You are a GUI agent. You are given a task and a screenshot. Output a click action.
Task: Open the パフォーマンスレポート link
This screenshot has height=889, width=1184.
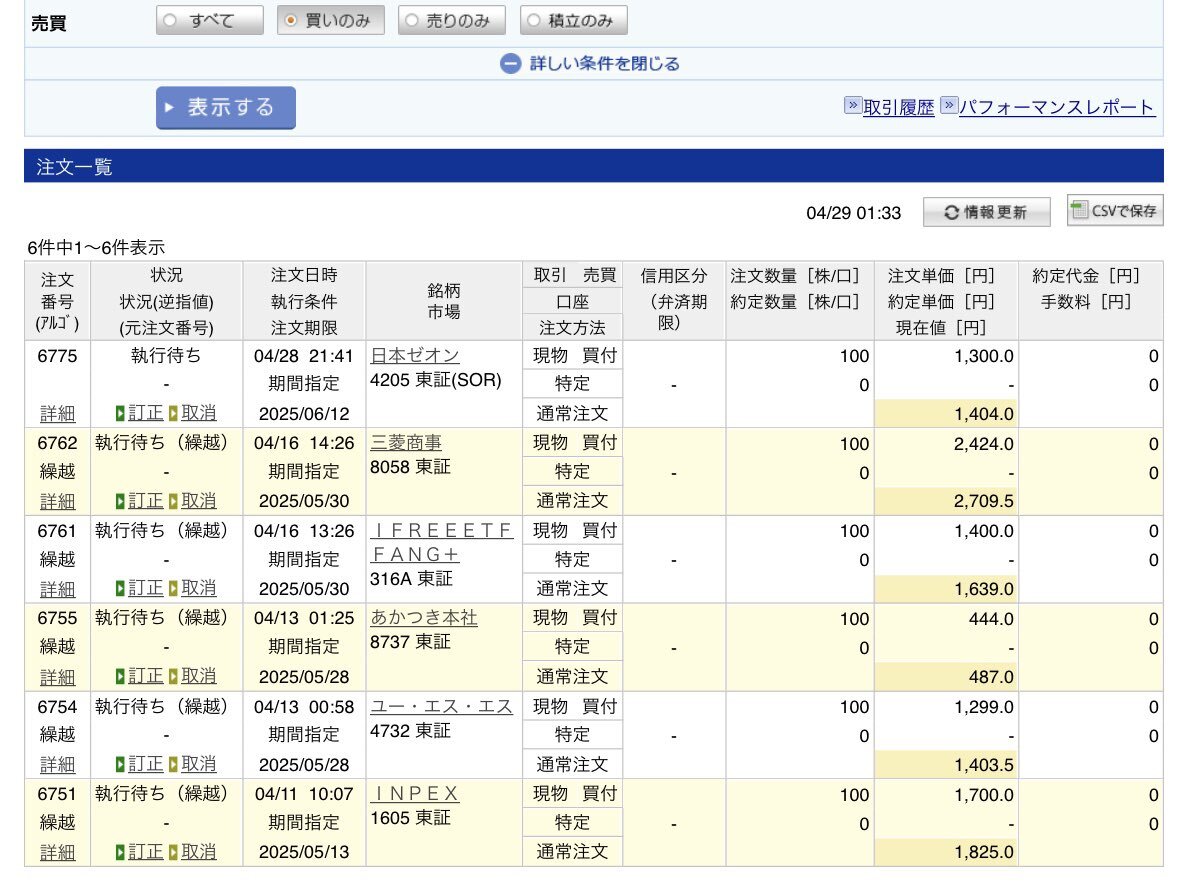click(x=1056, y=107)
